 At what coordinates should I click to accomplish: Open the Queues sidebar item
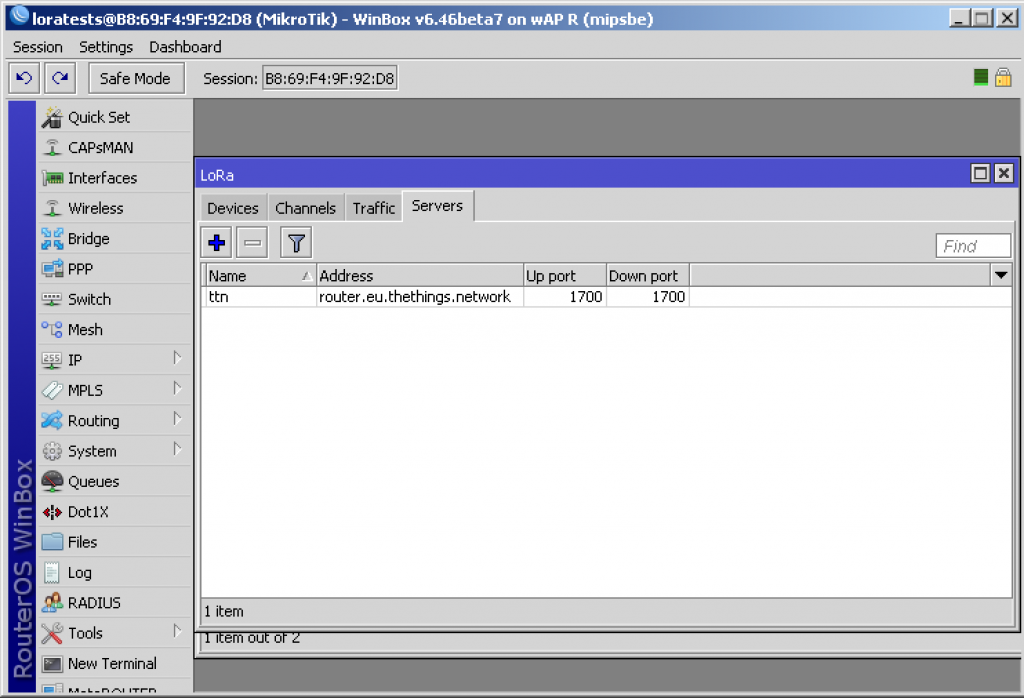(x=93, y=482)
